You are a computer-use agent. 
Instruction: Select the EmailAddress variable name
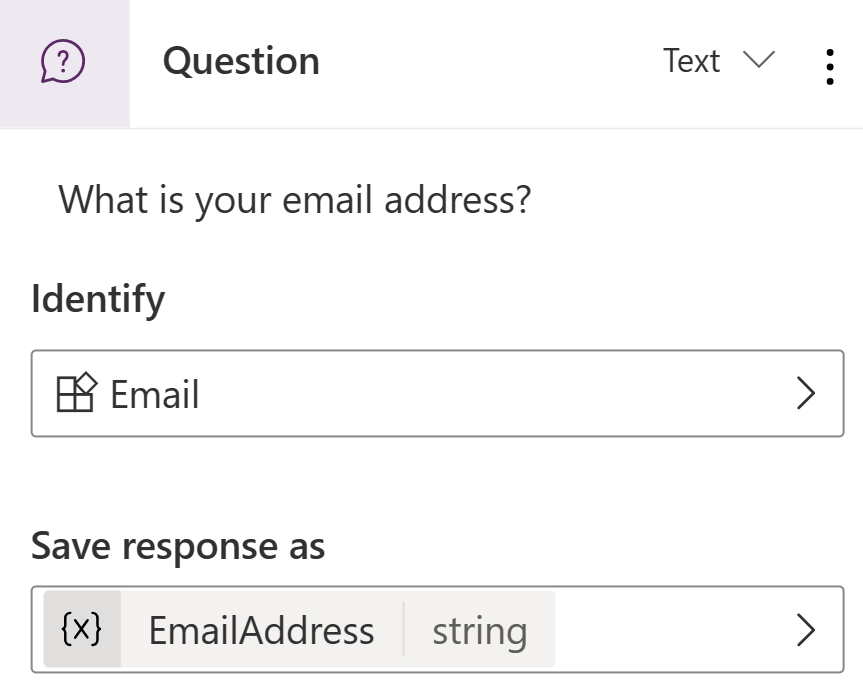(261, 631)
